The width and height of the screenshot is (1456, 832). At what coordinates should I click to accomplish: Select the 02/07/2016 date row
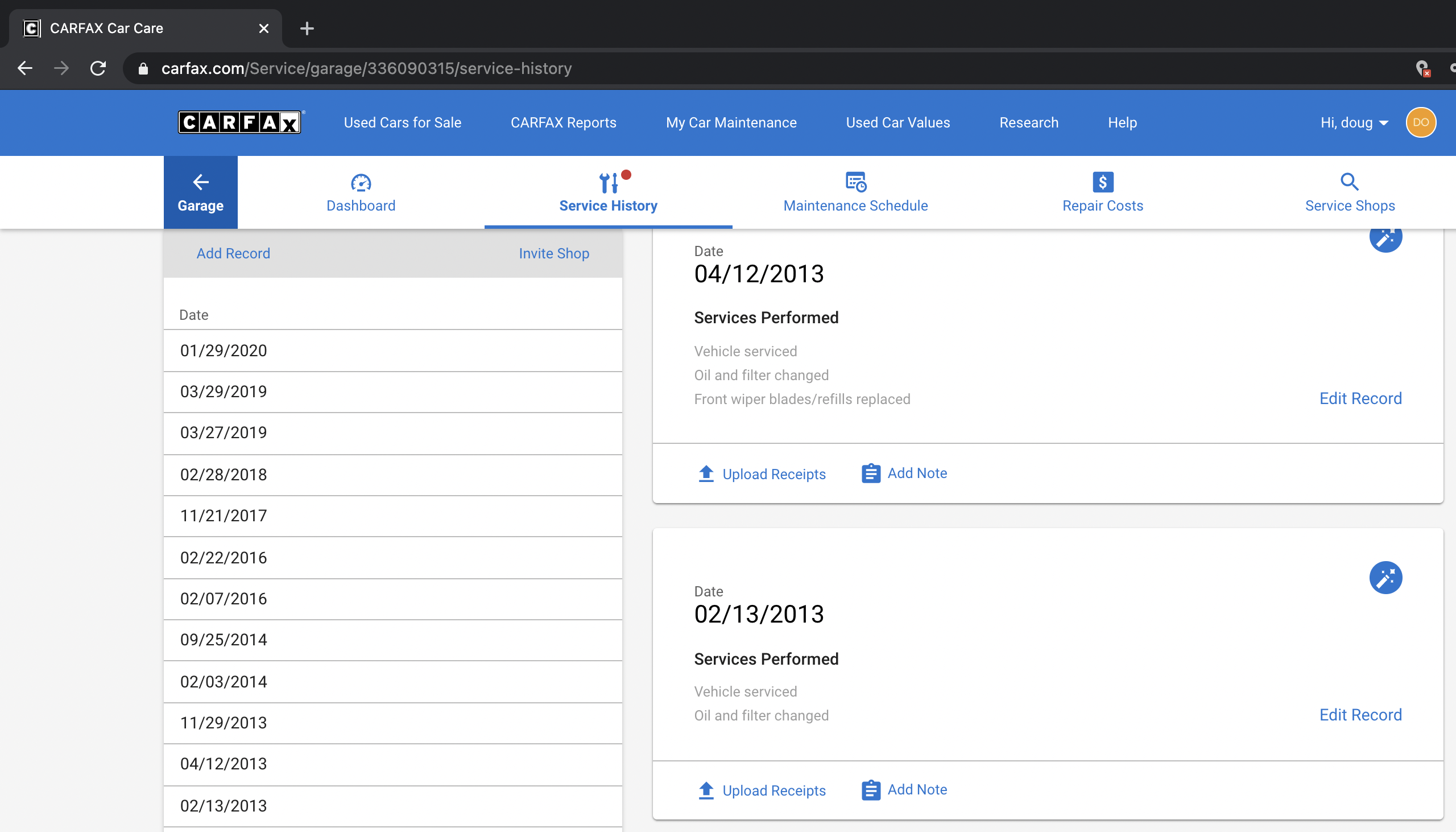(393, 599)
